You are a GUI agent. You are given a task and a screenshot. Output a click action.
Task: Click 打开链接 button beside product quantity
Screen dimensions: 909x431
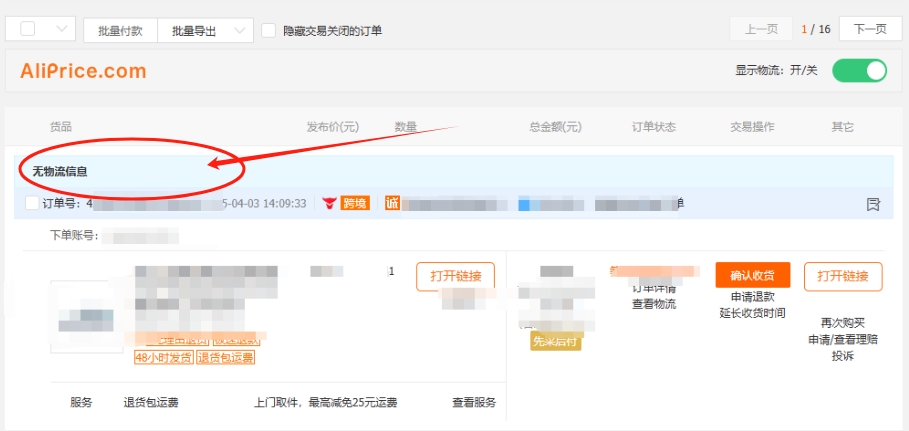(x=456, y=276)
